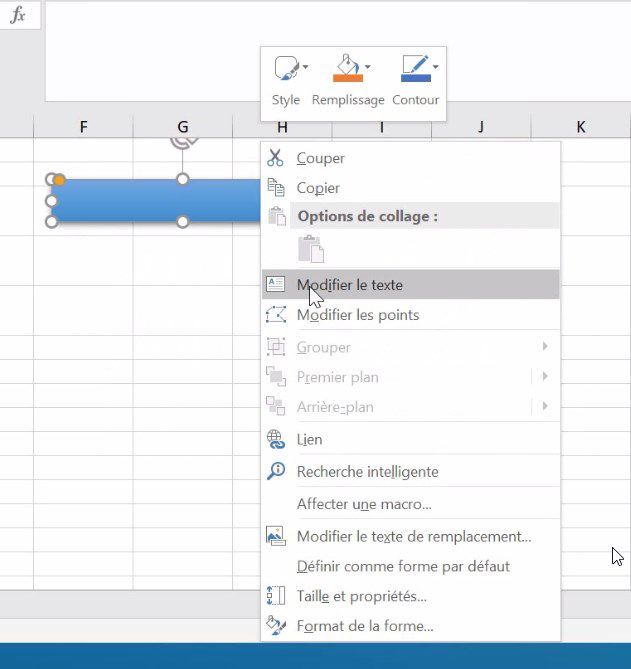Screen dimensions: 631x669
Task: Click the Style shape icon
Action: (x=285, y=68)
